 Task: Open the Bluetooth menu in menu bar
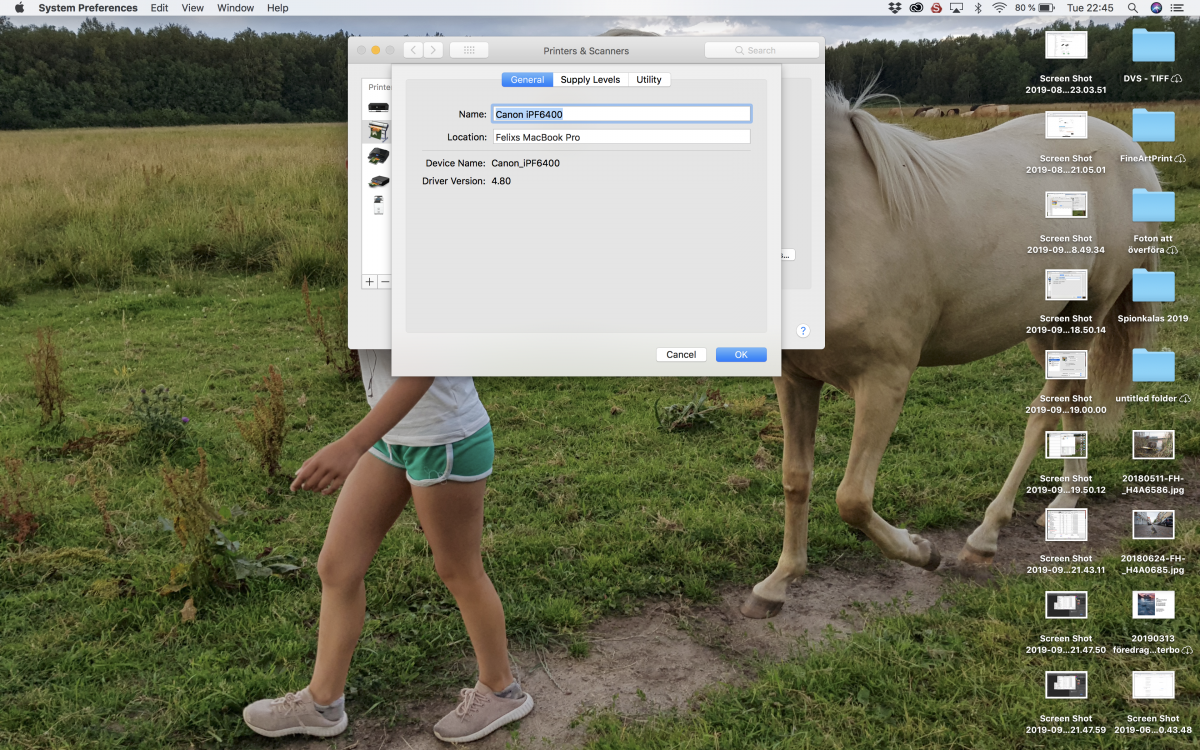(x=978, y=8)
